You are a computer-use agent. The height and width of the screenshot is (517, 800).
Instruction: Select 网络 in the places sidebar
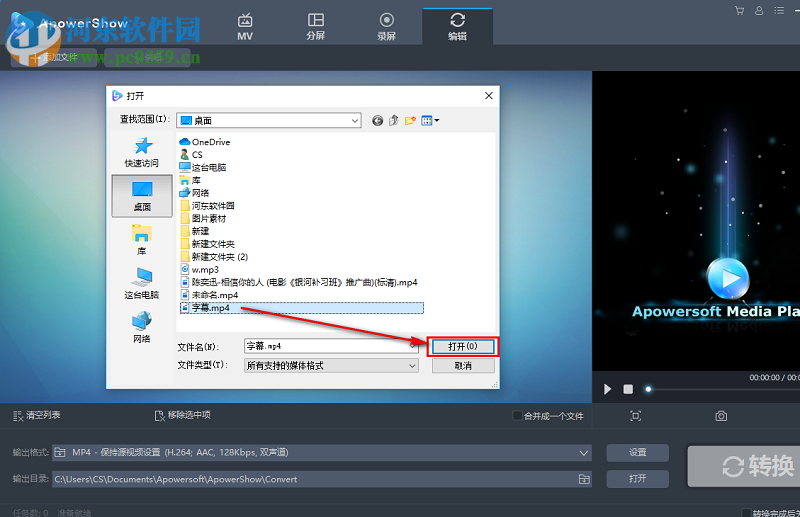point(142,328)
